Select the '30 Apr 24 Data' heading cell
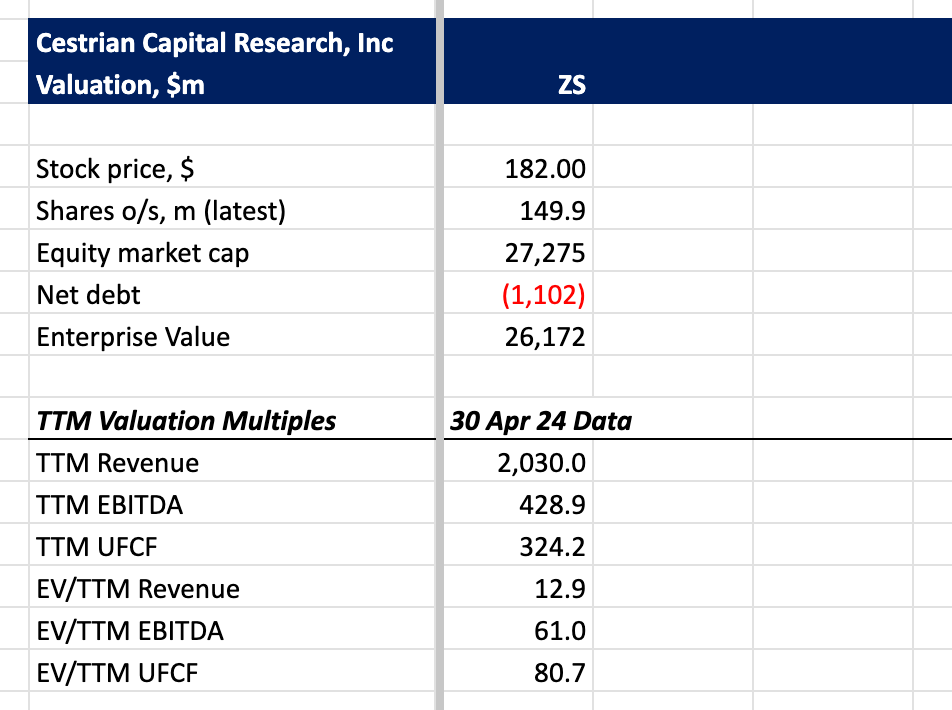Image resolution: width=952 pixels, height=710 pixels. 540,421
